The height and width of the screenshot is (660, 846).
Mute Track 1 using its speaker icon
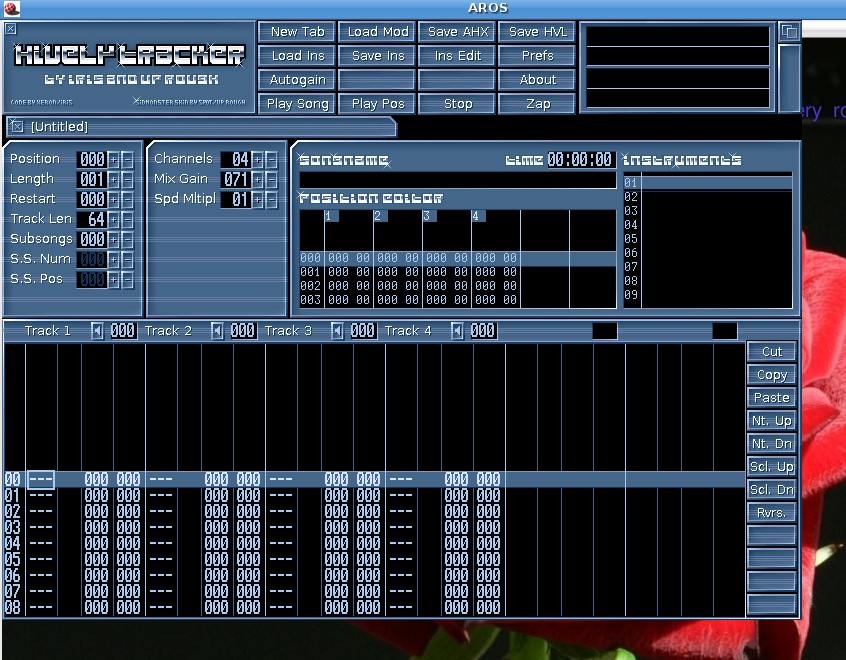point(97,331)
